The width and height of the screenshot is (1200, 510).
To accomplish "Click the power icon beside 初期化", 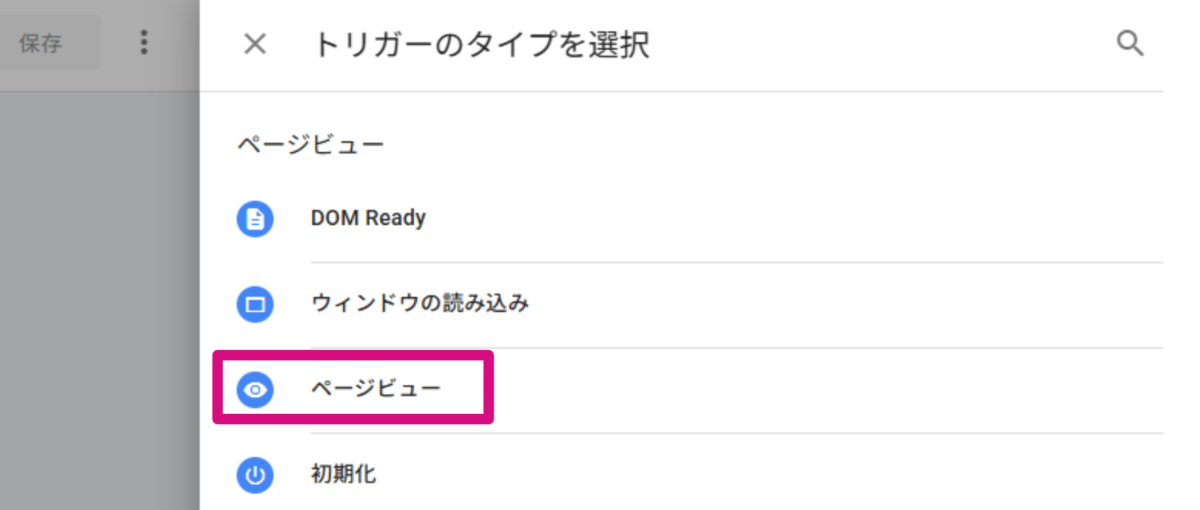I will pyautogui.click(x=255, y=475).
